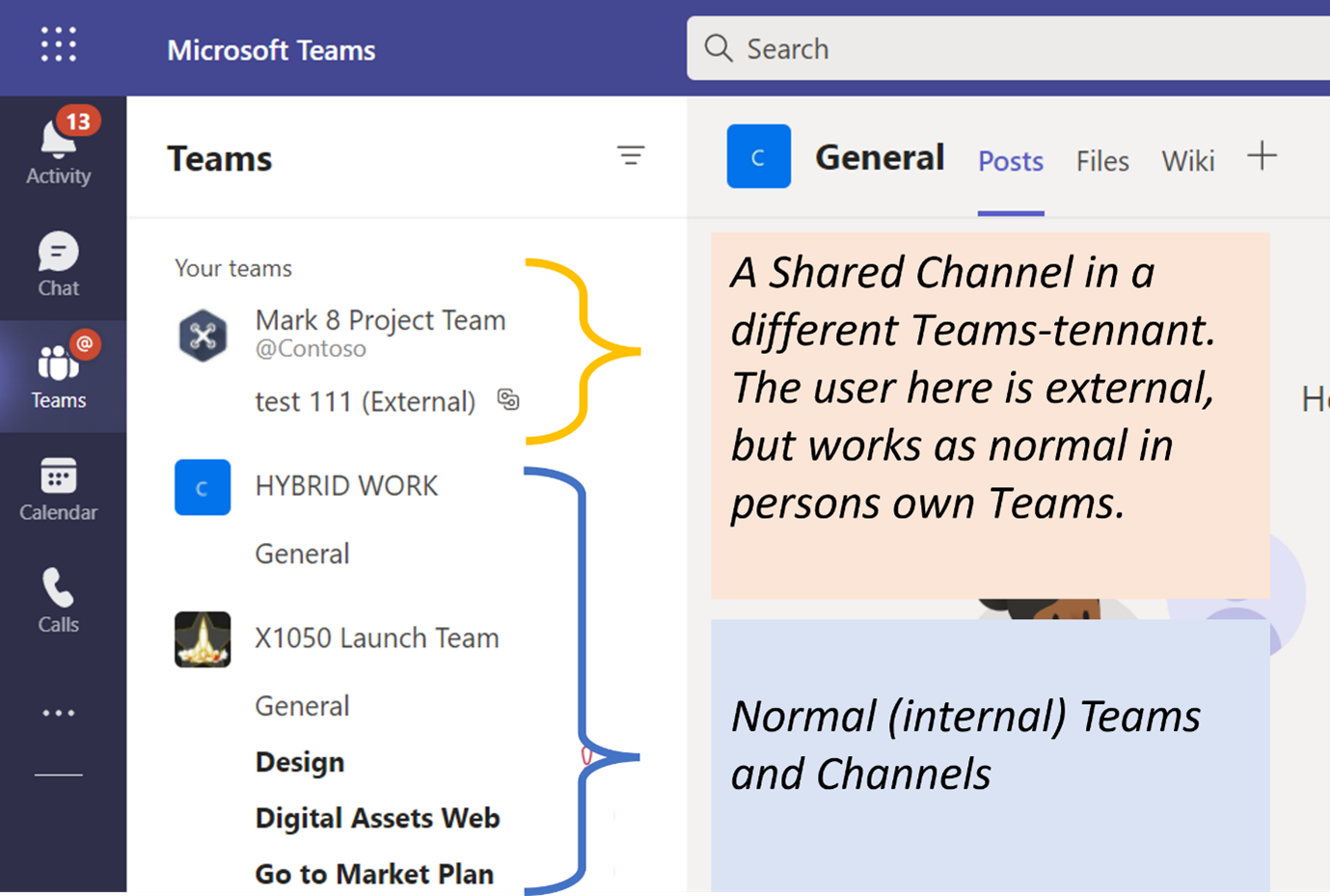This screenshot has width=1330, height=896.
Task: Open General channel under X1050 Launch Team
Action: tap(302, 706)
